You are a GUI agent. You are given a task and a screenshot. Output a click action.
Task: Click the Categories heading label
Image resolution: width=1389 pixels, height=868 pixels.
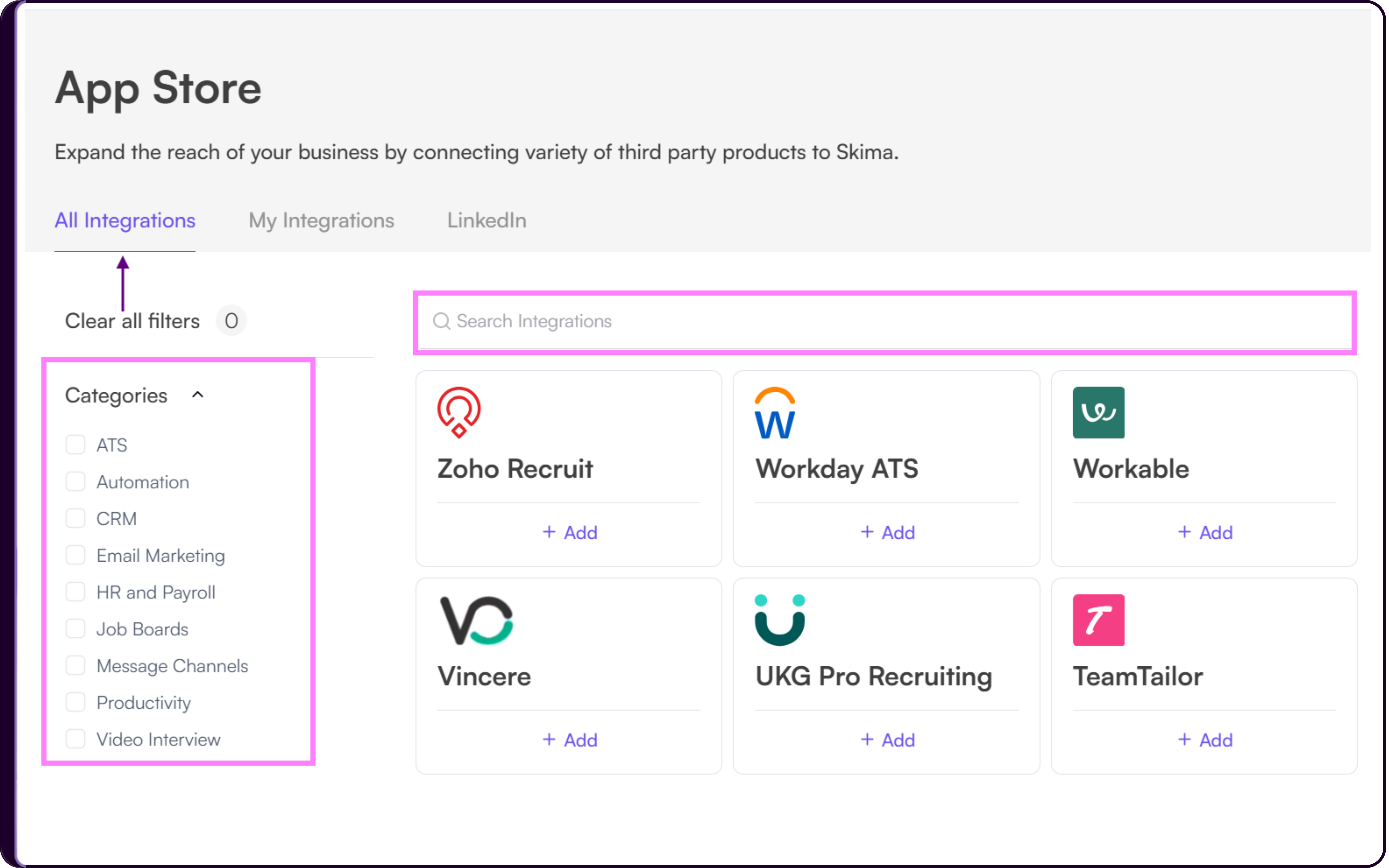[x=116, y=396]
